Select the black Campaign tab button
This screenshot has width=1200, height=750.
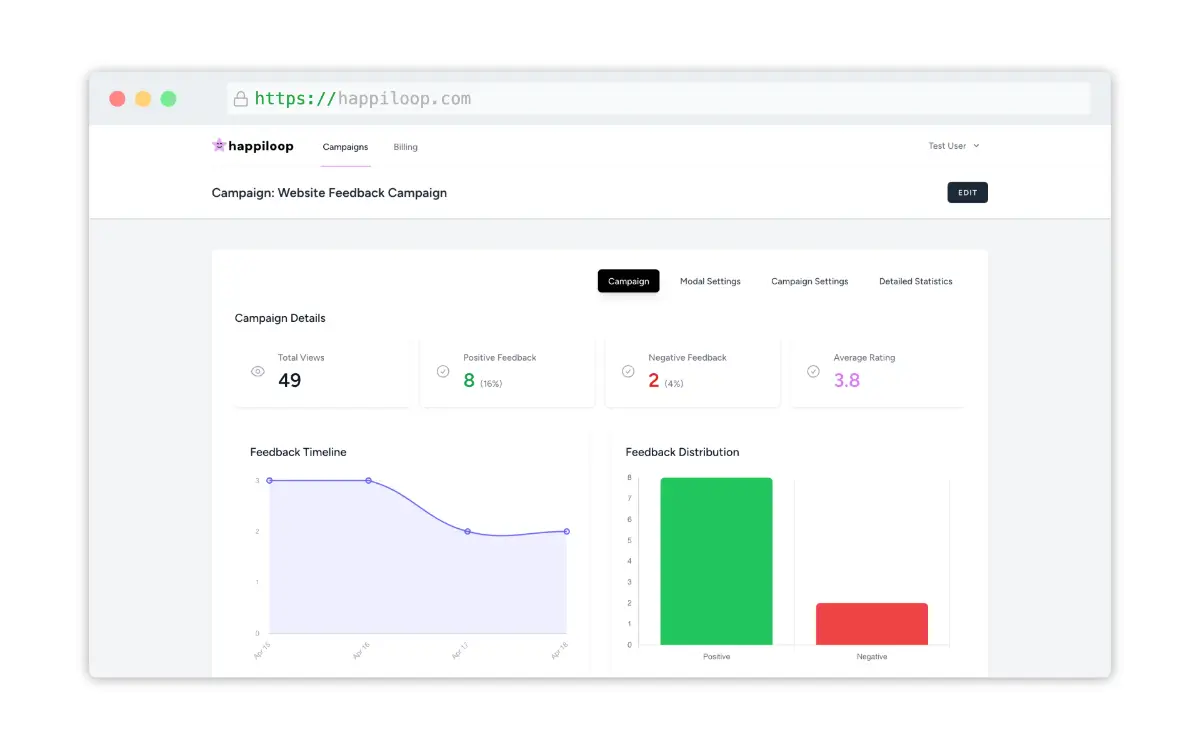[628, 281]
